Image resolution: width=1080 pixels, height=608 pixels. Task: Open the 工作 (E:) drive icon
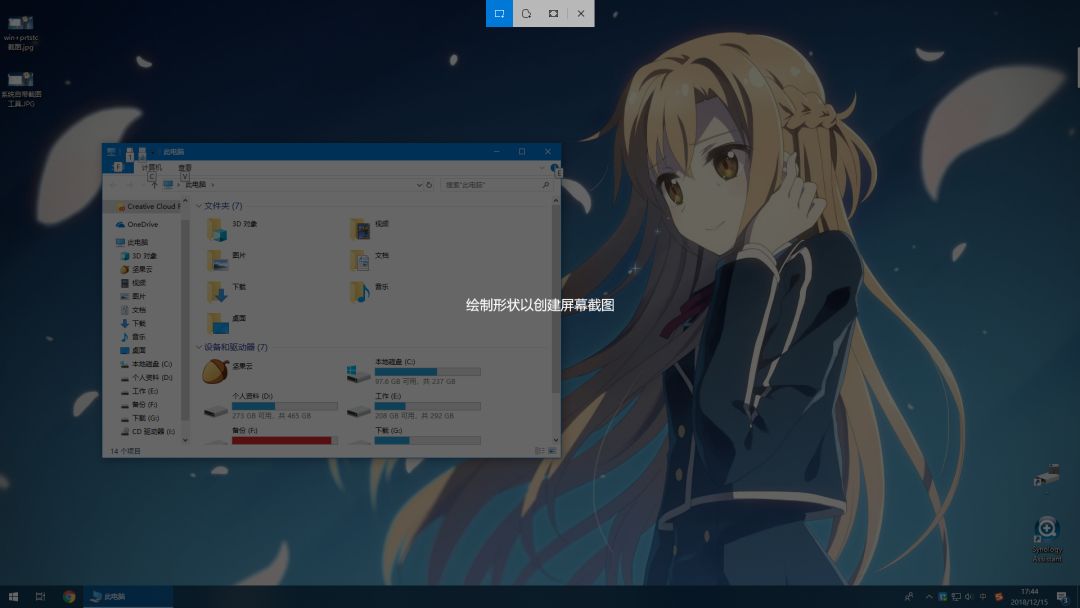coord(358,410)
